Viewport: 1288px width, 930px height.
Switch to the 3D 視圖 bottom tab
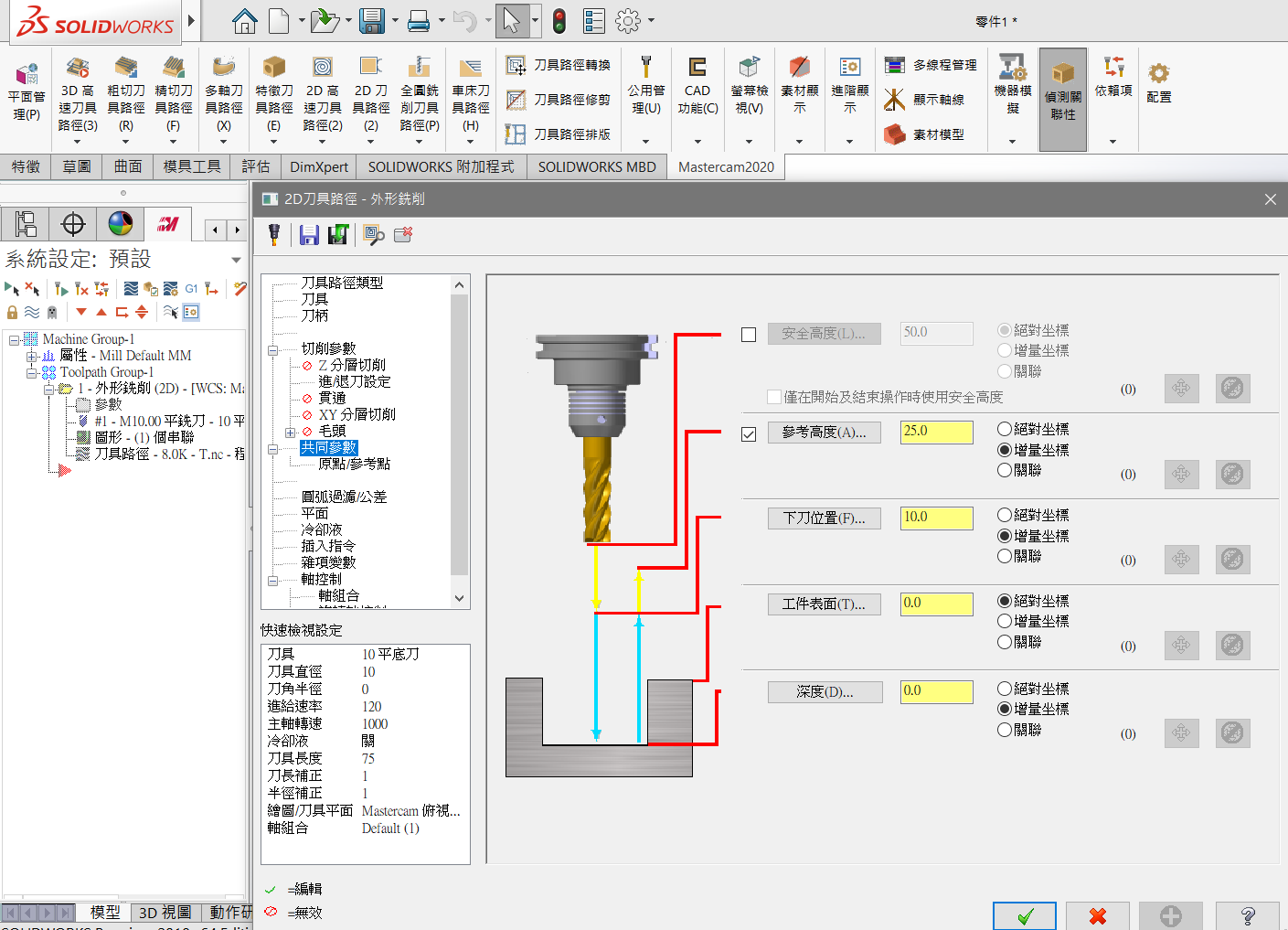point(165,913)
